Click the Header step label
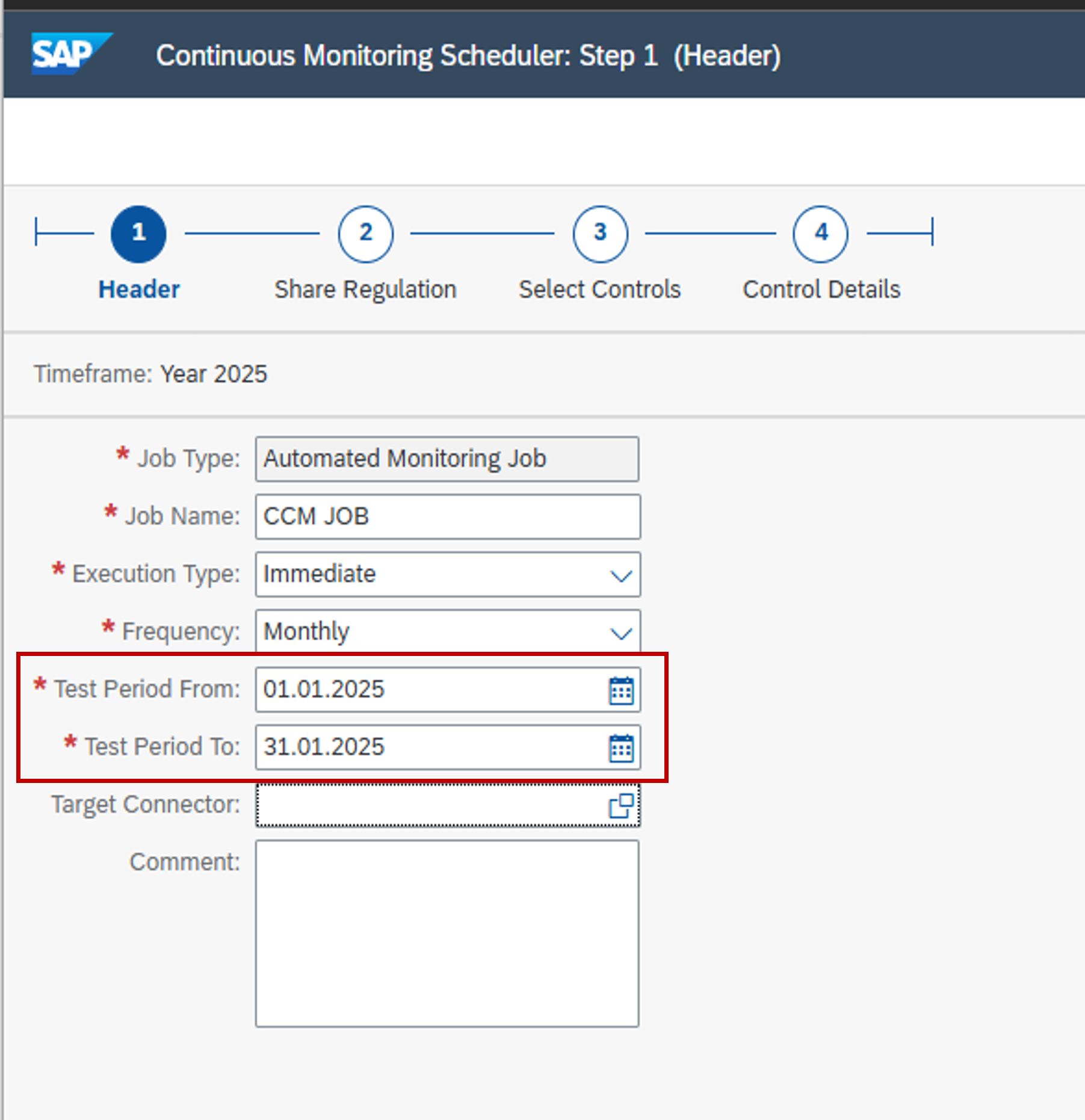This screenshot has width=1085, height=1120. click(x=139, y=289)
